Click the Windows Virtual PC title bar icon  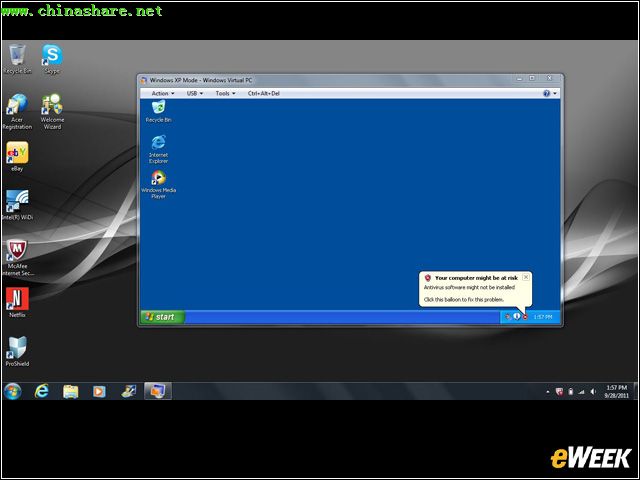(144, 80)
